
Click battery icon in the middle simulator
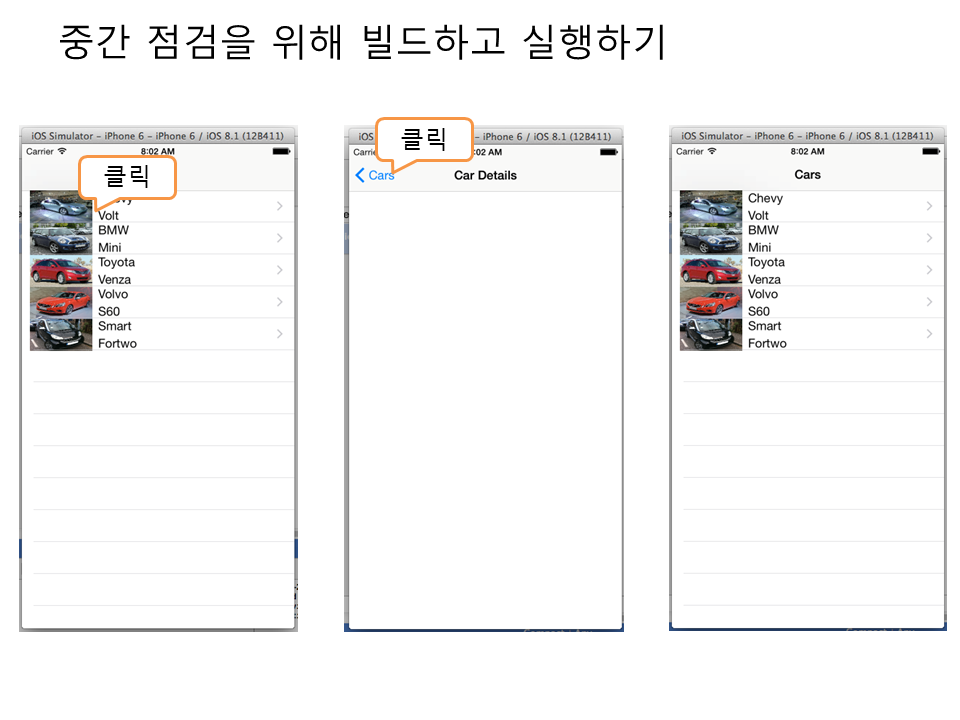609,152
